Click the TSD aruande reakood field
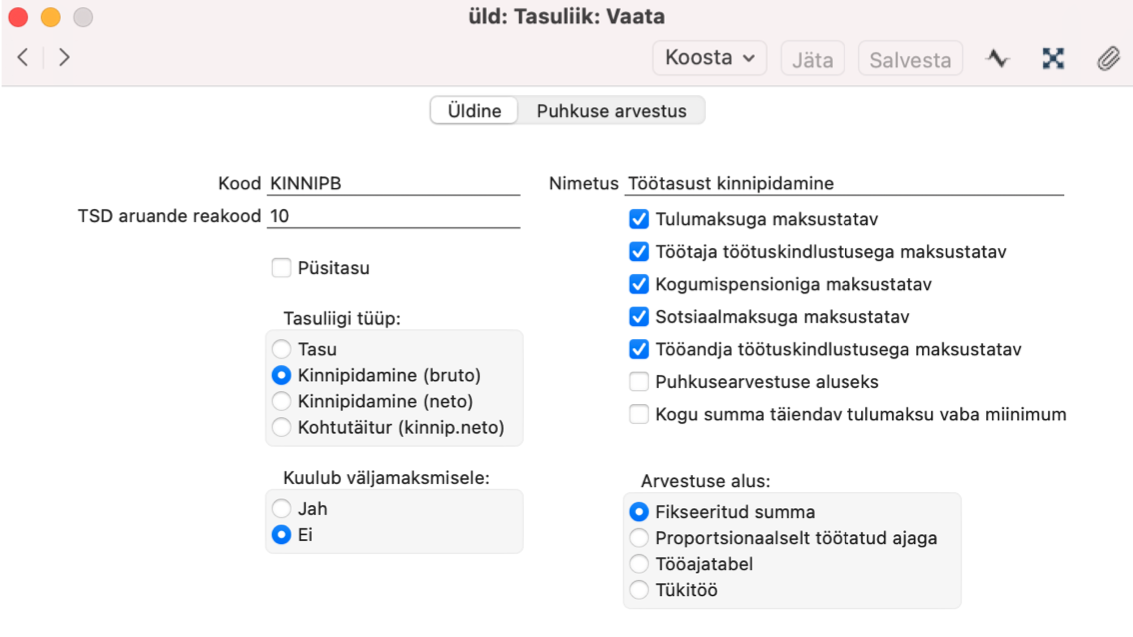The image size is (1133, 637). coord(394,216)
